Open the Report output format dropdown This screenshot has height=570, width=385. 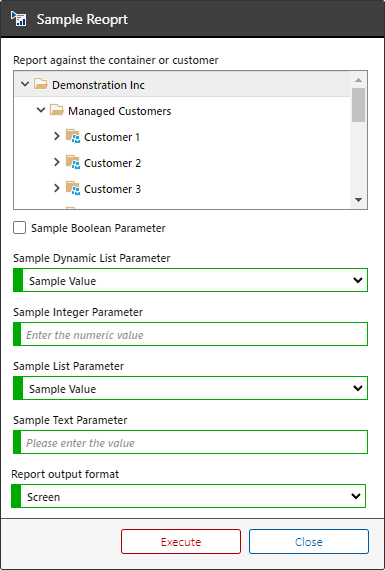[x=188, y=496]
